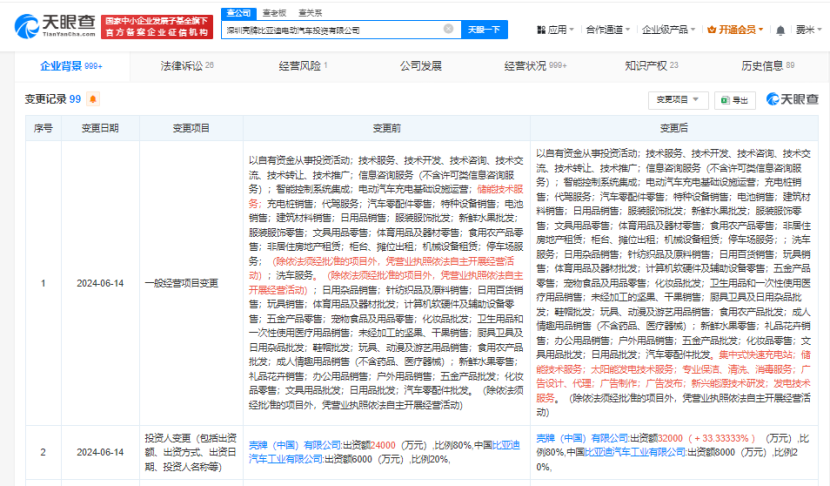Screen dimensions: 830x486
Task: Click the red 24000 amount in 变更前
Action: pyautogui.click(x=382, y=445)
